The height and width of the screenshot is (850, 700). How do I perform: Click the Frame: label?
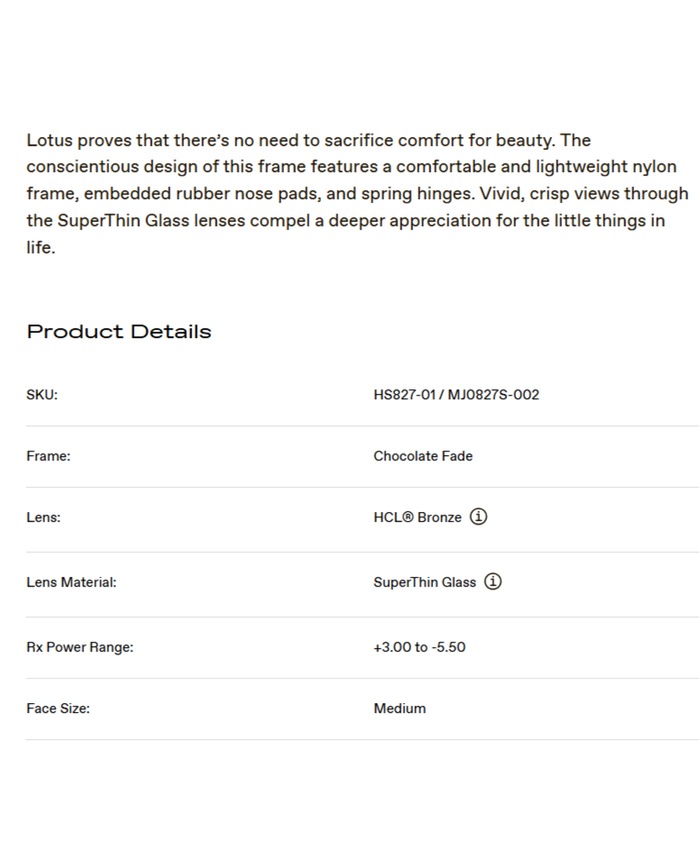48,456
